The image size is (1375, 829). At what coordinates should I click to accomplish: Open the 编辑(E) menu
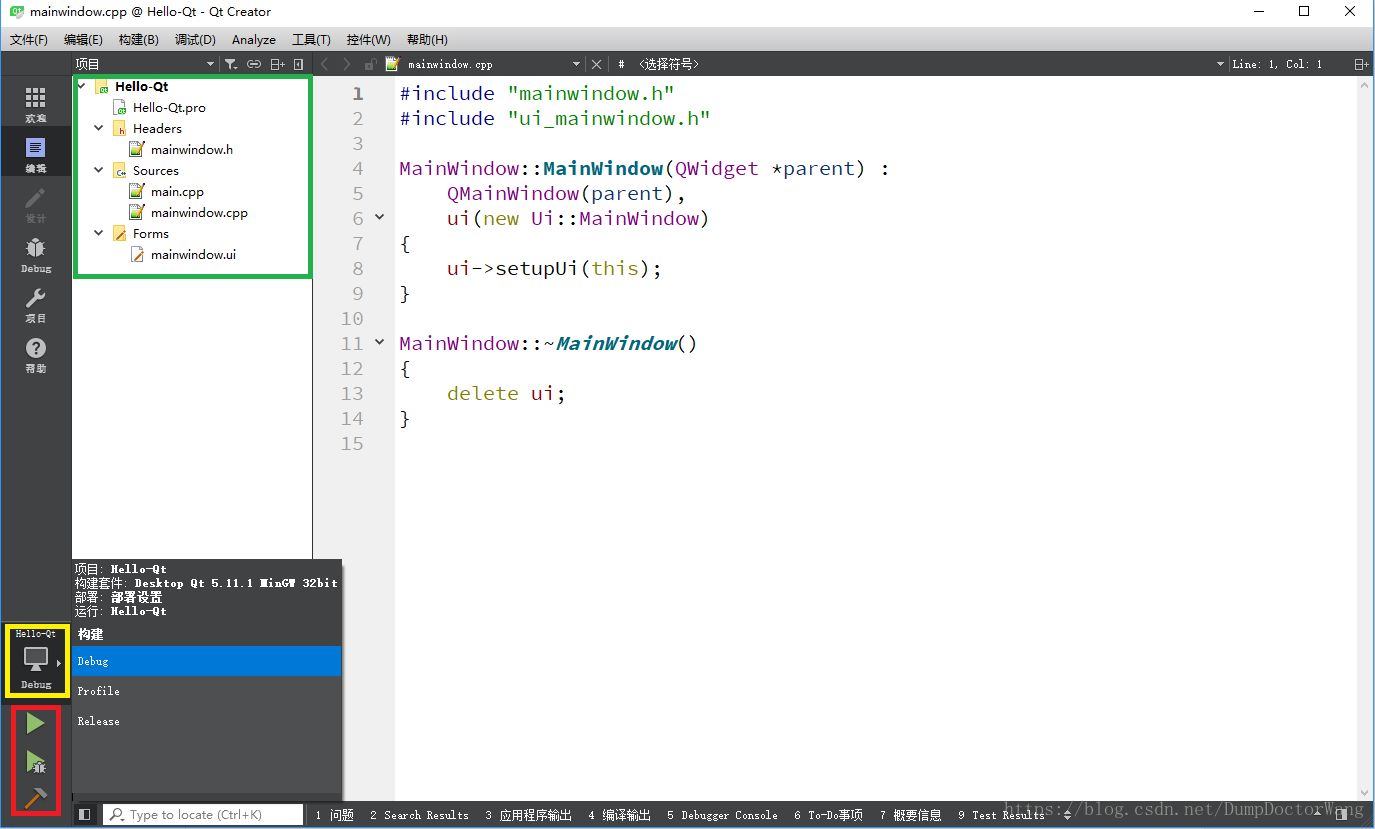click(x=83, y=40)
